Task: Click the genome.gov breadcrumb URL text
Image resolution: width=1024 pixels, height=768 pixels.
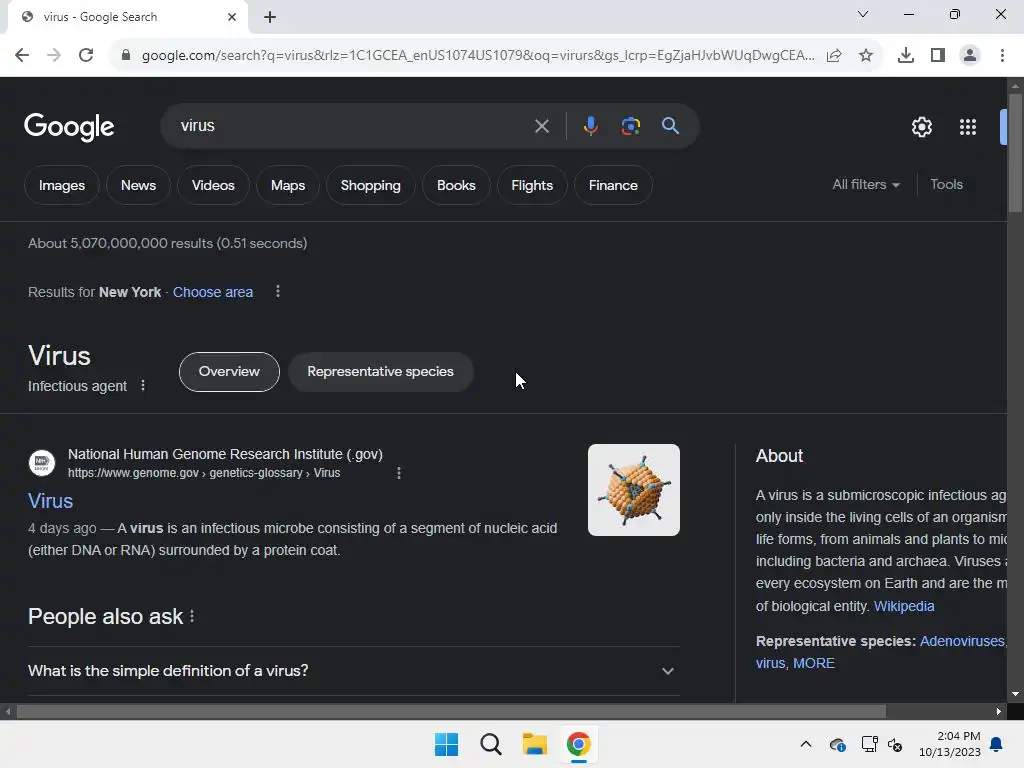Action: [x=204, y=473]
